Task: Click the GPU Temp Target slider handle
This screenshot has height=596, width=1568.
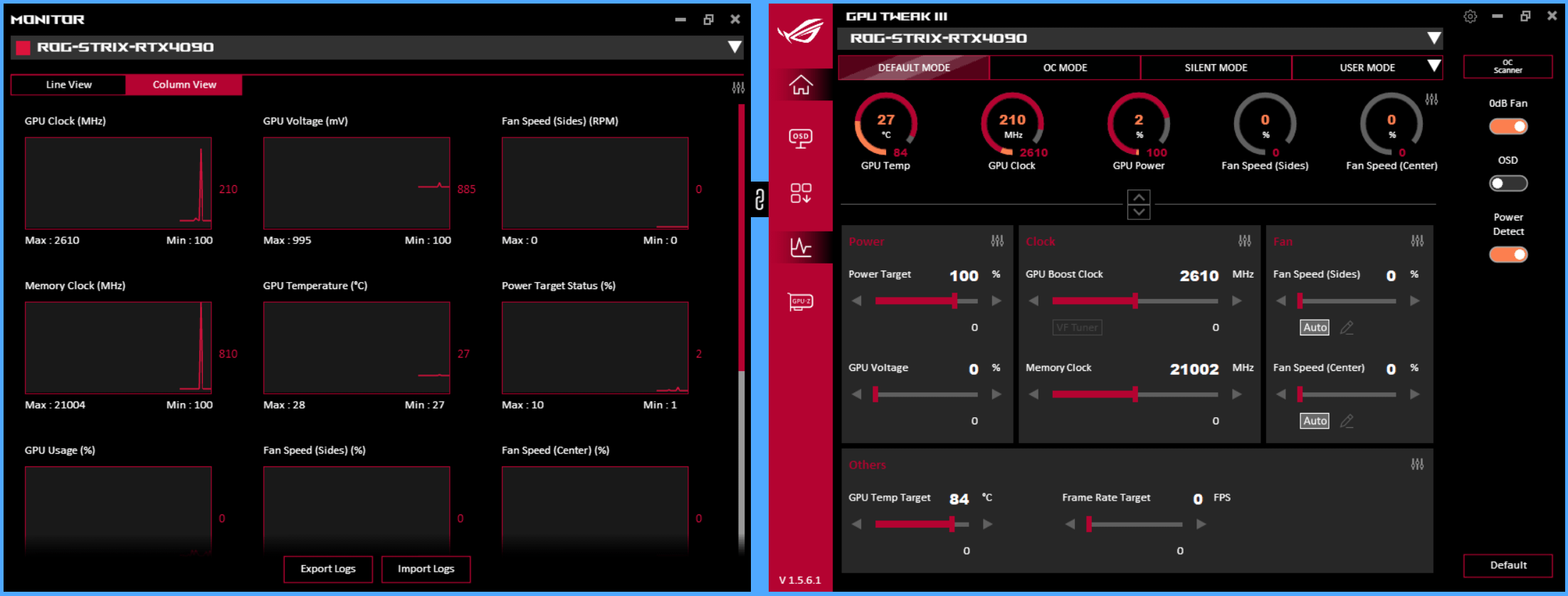Action: point(952,524)
